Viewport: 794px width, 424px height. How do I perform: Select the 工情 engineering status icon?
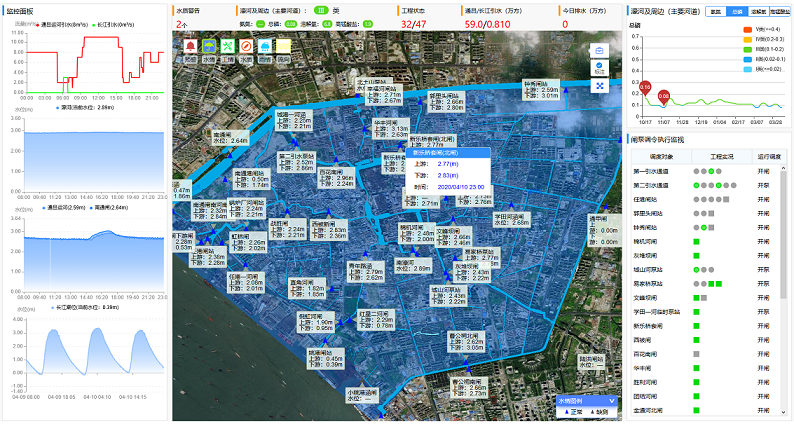[228, 47]
